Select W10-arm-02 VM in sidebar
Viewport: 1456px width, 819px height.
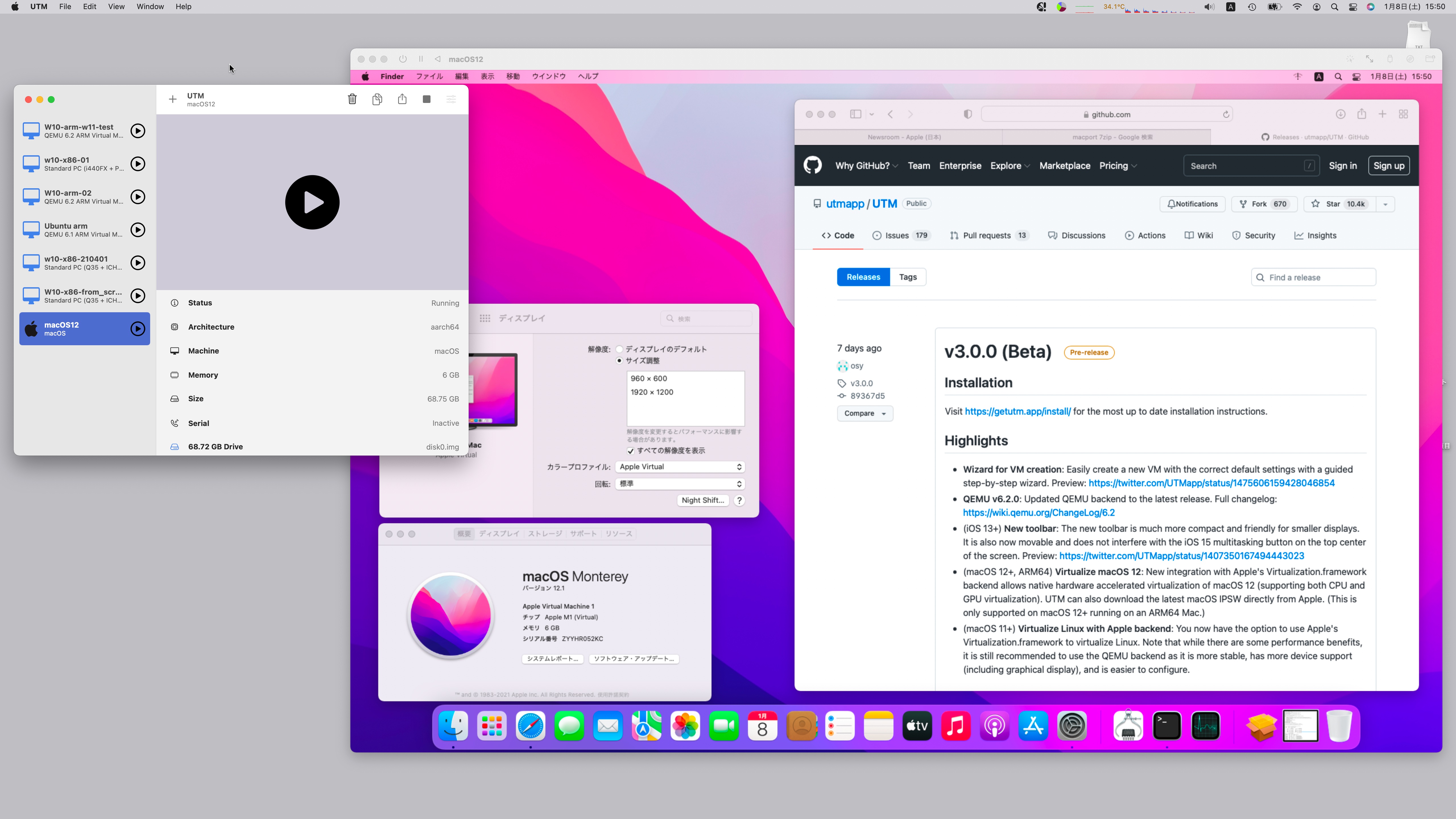click(84, 197)
